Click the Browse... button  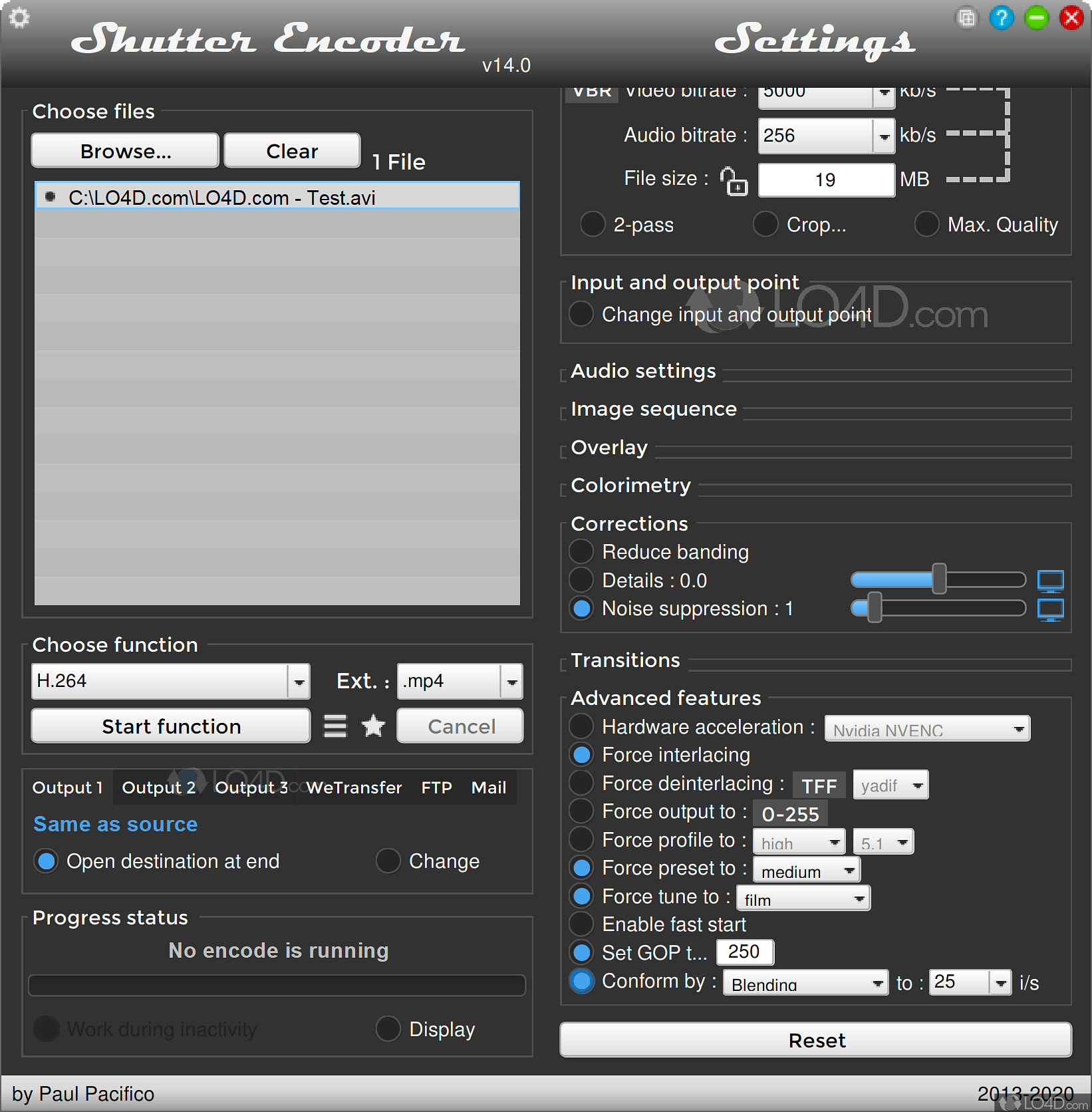pyautogui.click(x=125, y=151)
